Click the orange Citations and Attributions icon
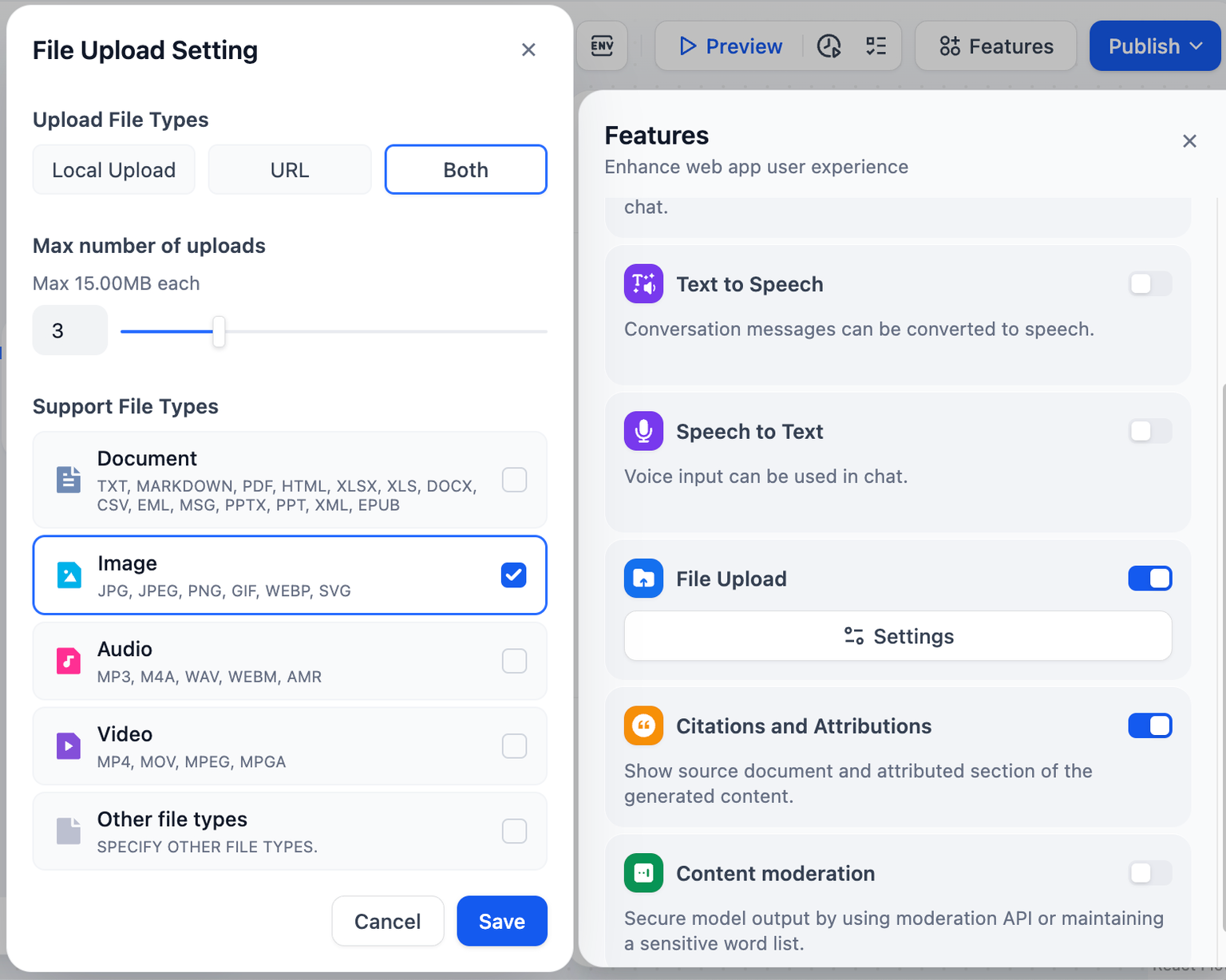The width and height of the screenshot is (1226, 980). tap(643, 725)
